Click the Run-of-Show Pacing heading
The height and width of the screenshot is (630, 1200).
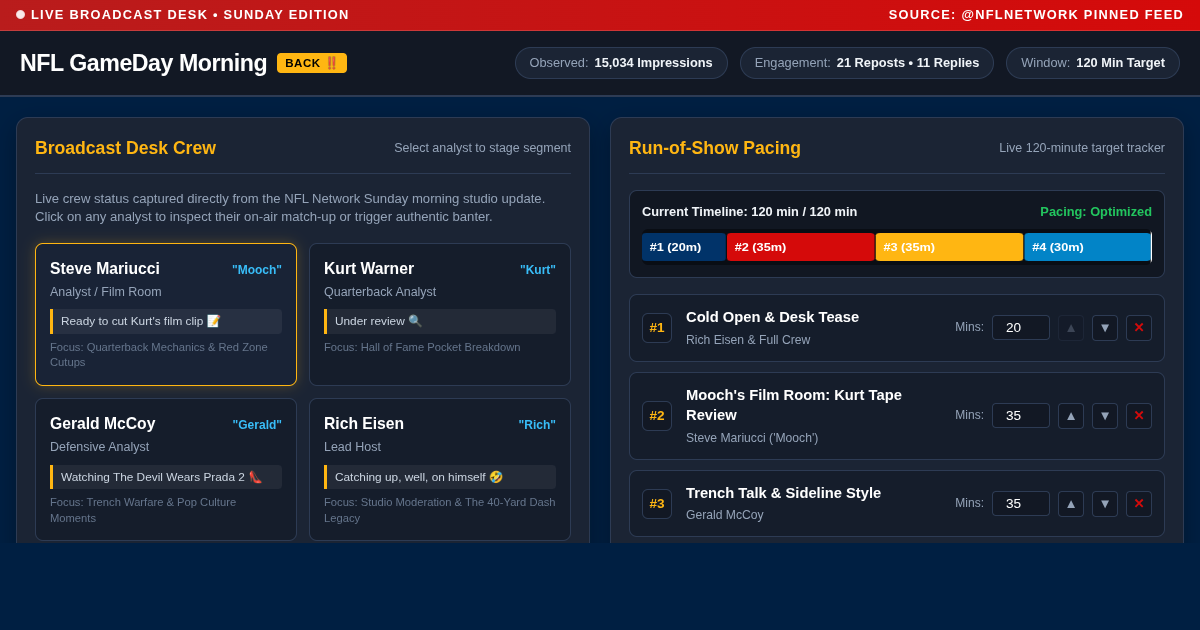click(715, 148)
